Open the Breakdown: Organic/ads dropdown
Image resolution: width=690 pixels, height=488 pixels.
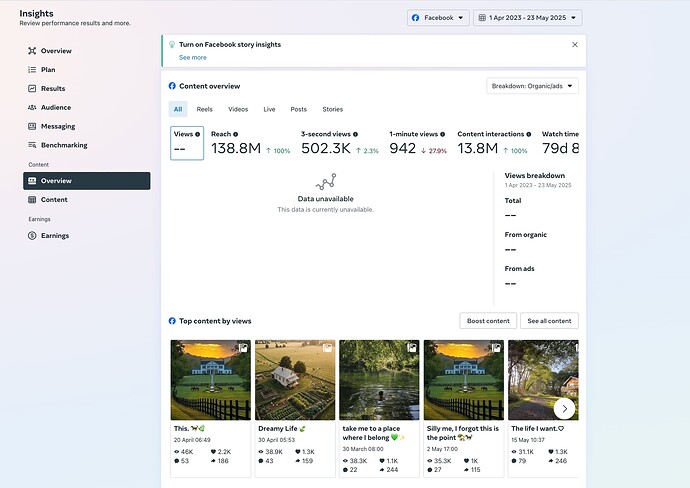coord(532,86)
